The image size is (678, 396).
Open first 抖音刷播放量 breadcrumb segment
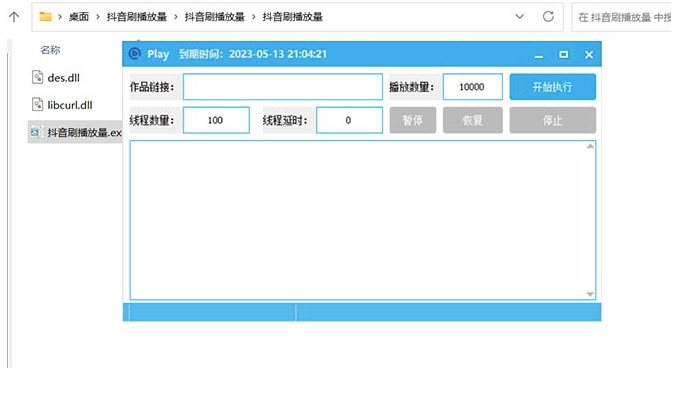pos(137,17)
